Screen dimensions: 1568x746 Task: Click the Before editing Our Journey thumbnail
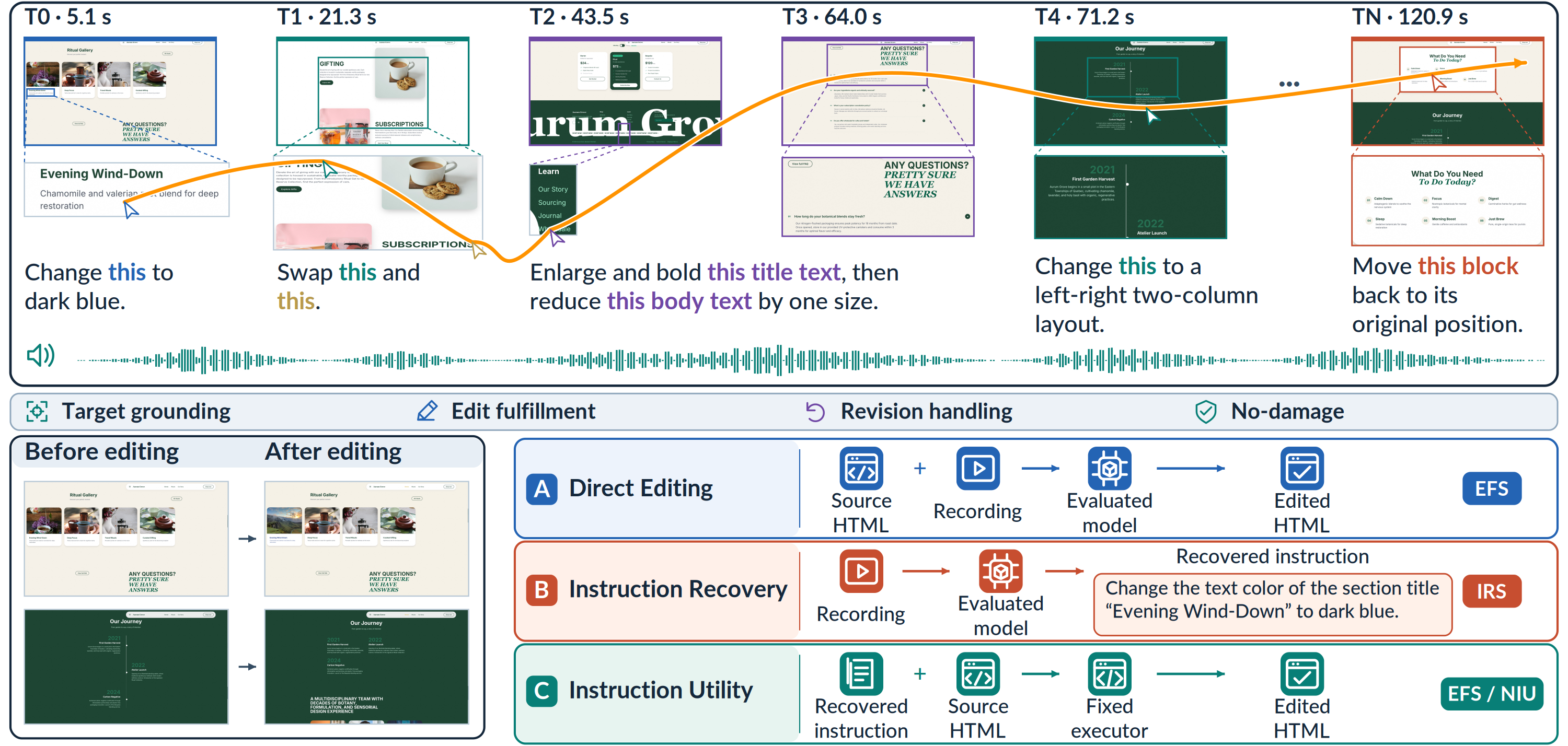126,667
